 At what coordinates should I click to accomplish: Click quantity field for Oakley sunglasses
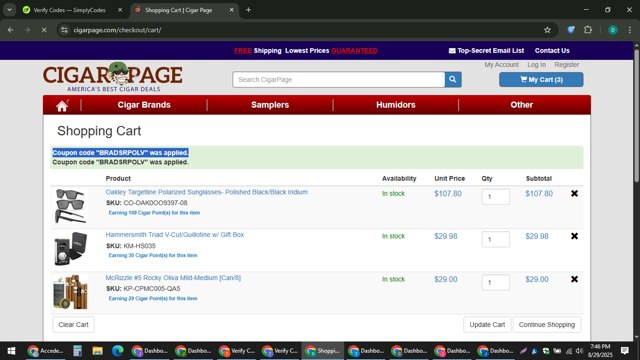[496, 197]
